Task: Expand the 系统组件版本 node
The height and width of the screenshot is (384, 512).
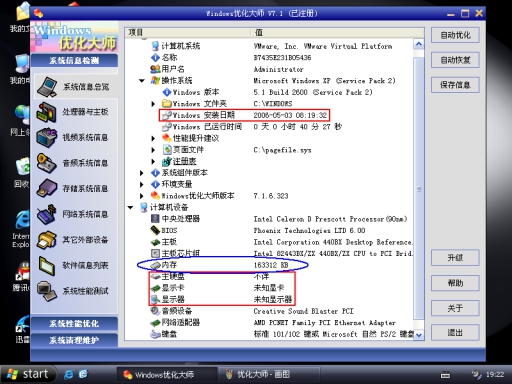Action: [142, 173]
